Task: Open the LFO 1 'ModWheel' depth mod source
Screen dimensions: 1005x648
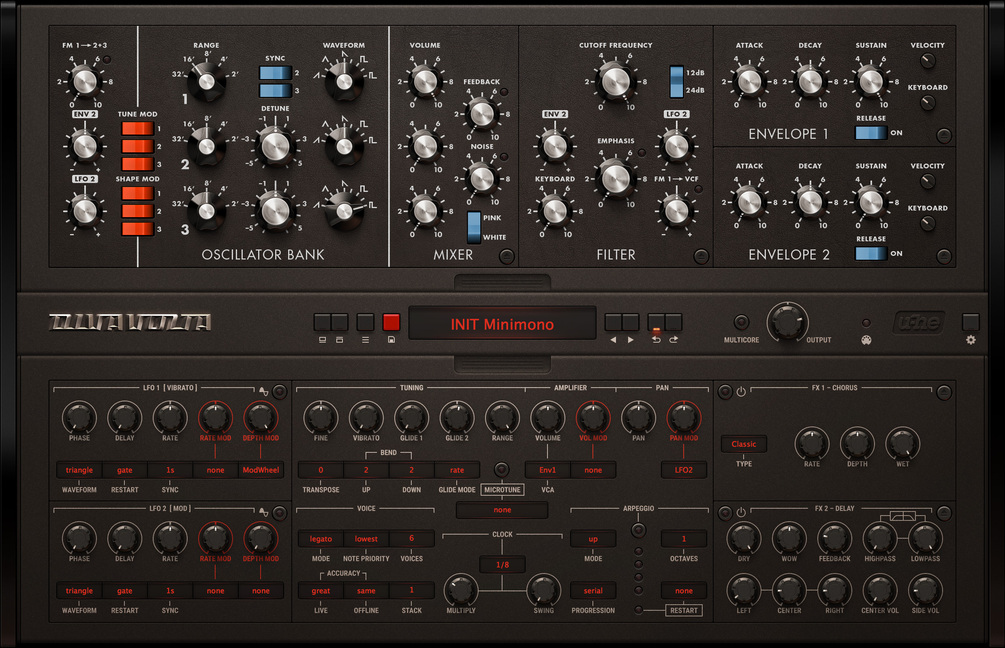Action: click(x=261, y=470)
